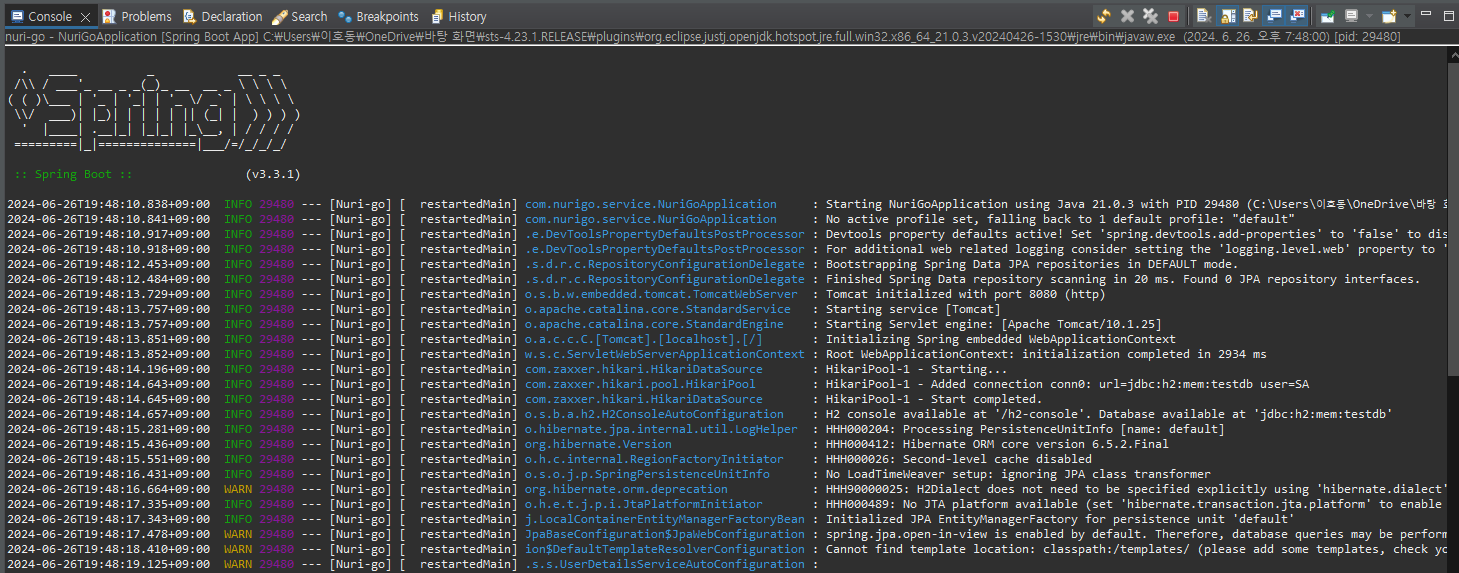This screenshot has height=573, width=1459.
Task: Click 'Bootstrapping Spring Data JPA repositories' message
Action: (1031, 264)
